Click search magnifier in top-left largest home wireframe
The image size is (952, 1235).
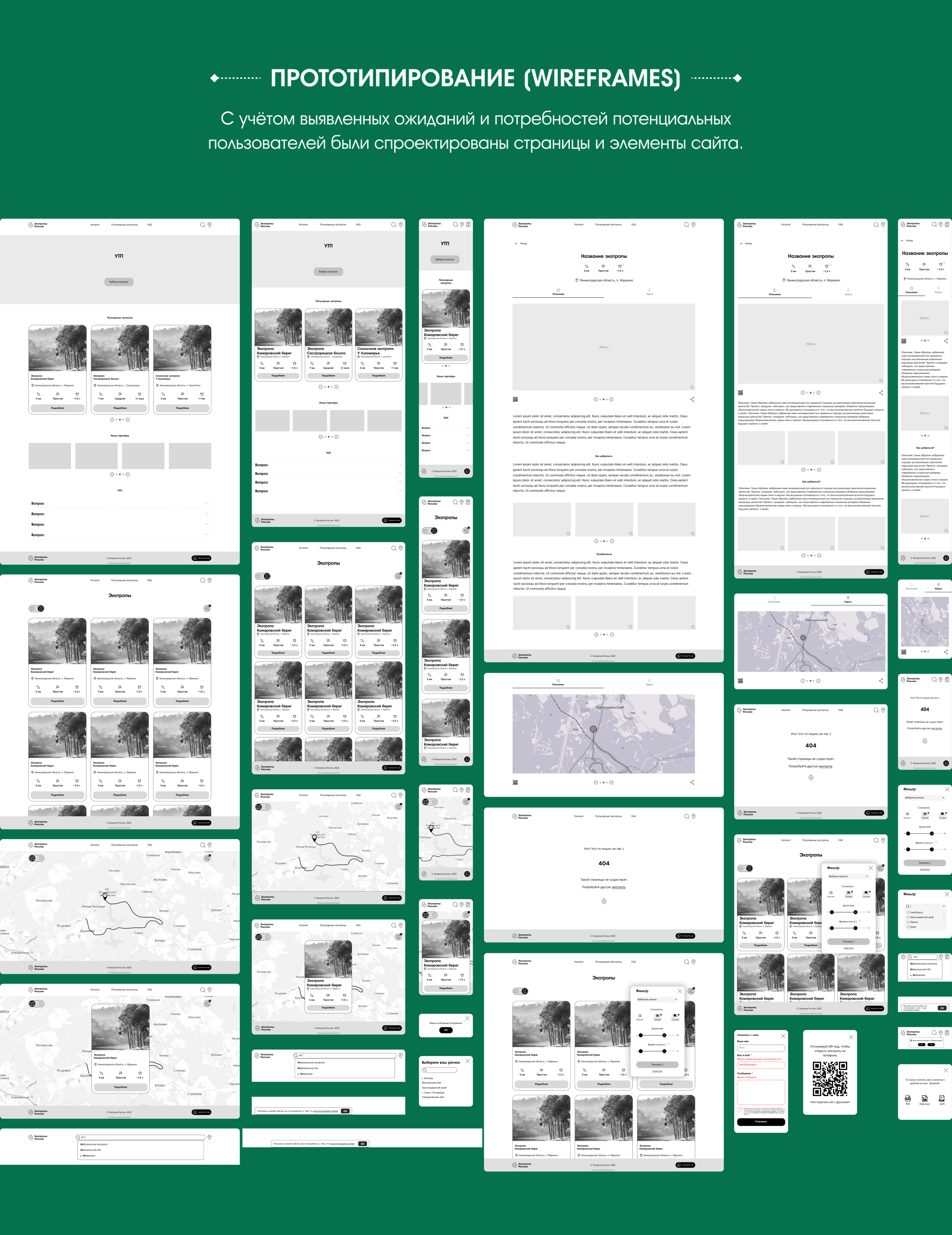pyautogui.click(x=202, y=225)
